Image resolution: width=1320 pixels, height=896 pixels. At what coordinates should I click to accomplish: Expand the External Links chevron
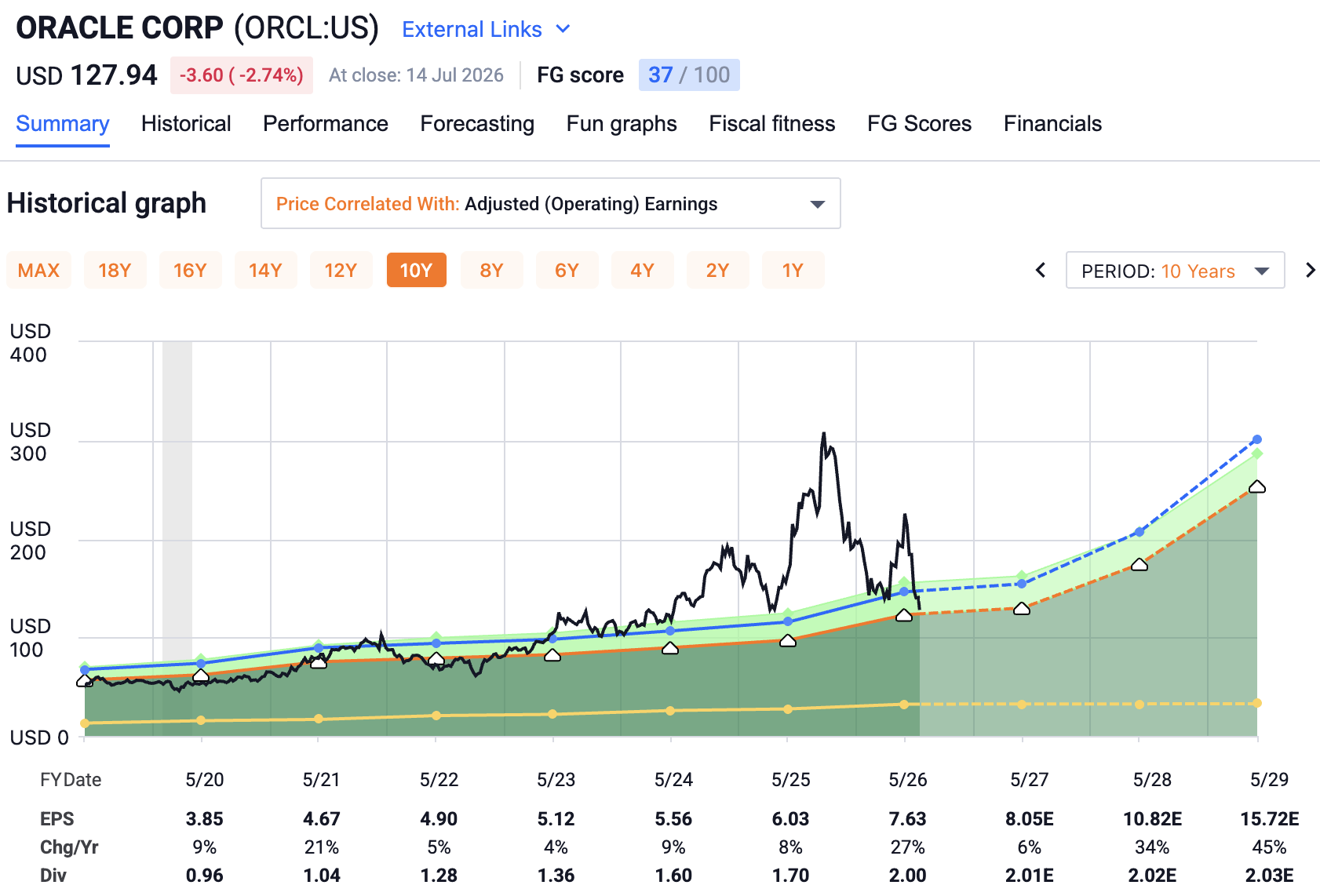[563, 29]
